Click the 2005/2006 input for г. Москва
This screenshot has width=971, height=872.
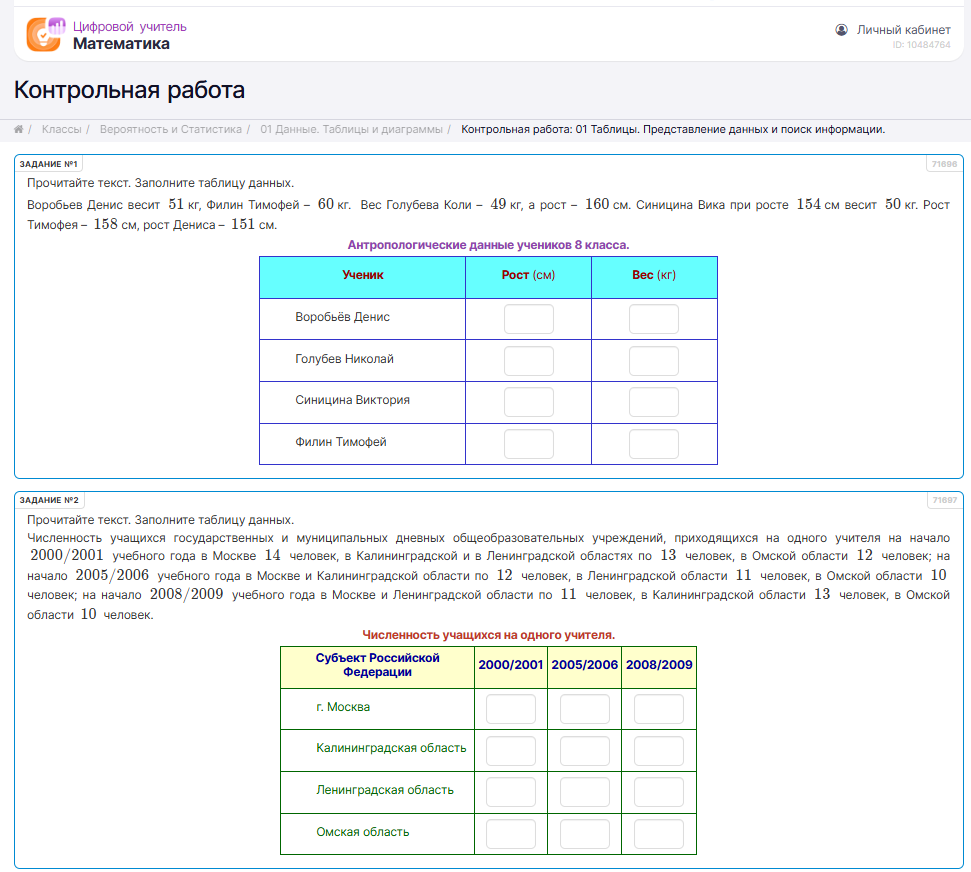(585, 709)
